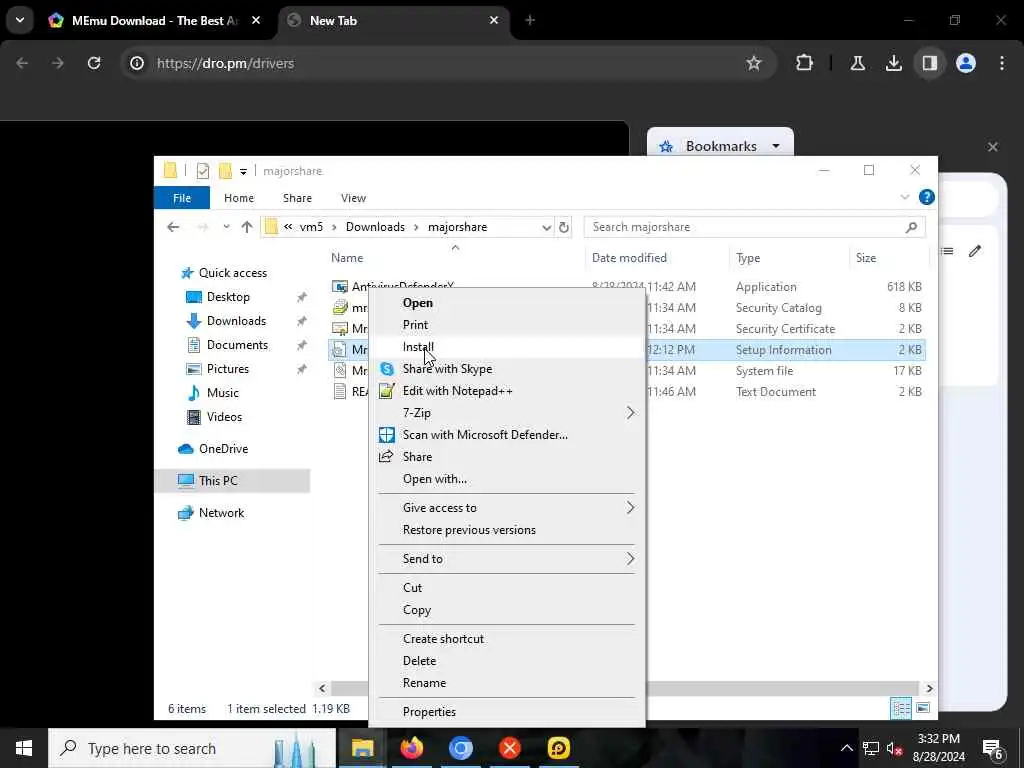This screenshot has width=1024, height=768.
Task: Select Network in navigation pane
Action: tap(221, 513)
